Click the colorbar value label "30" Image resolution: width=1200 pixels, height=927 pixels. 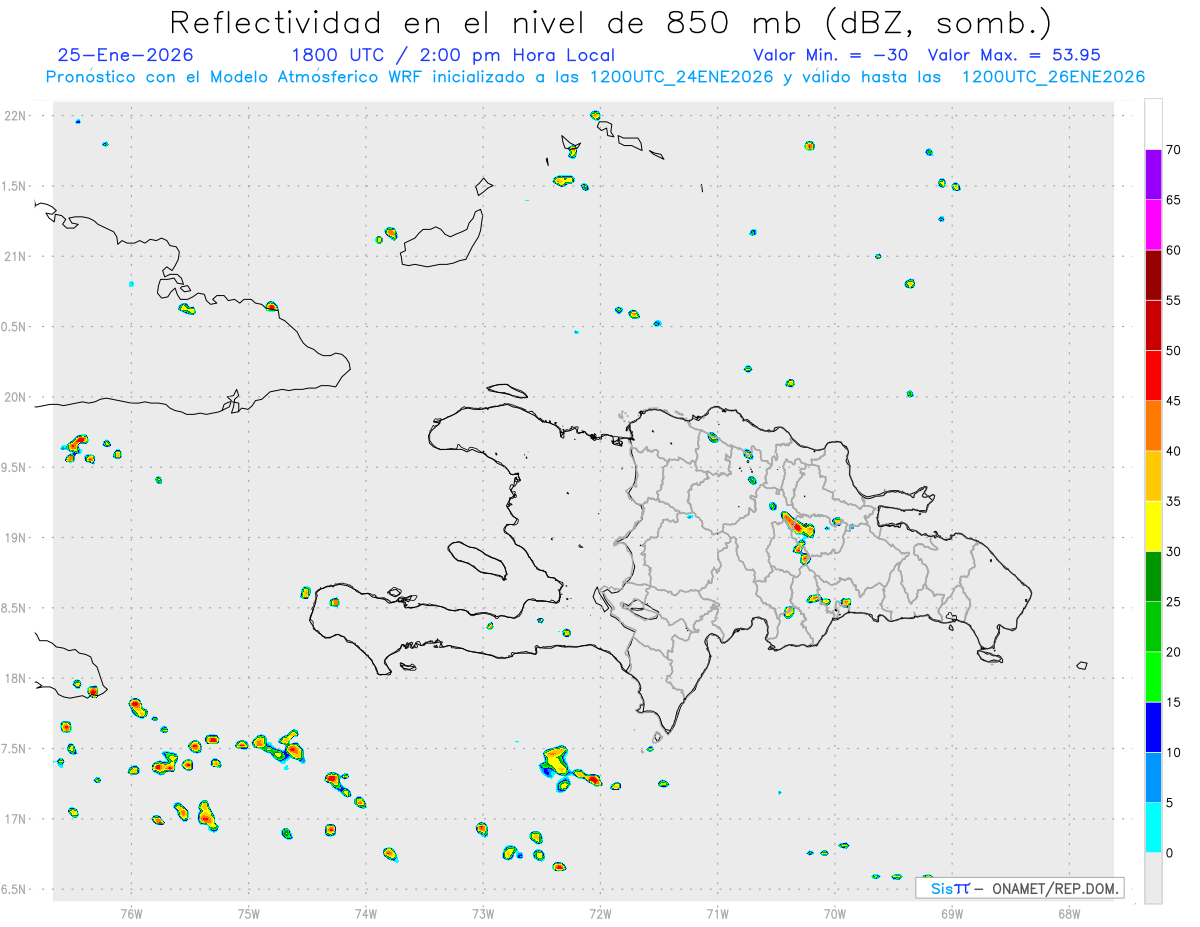[1174, 551]
